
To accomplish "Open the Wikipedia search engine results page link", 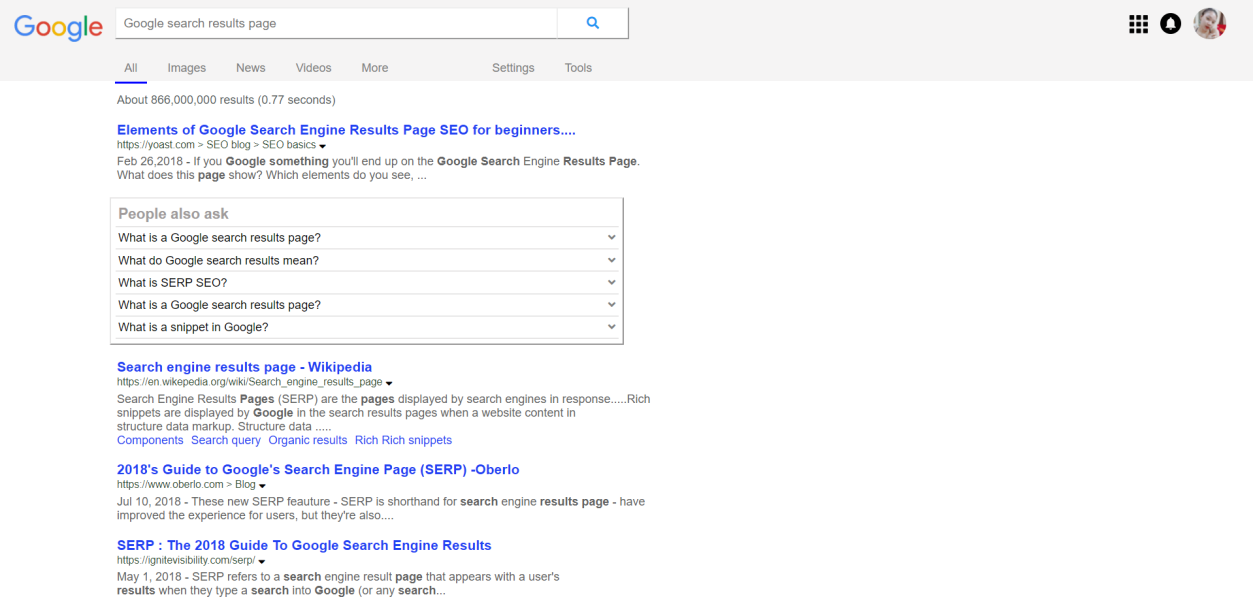I will (x=244, y=367).
